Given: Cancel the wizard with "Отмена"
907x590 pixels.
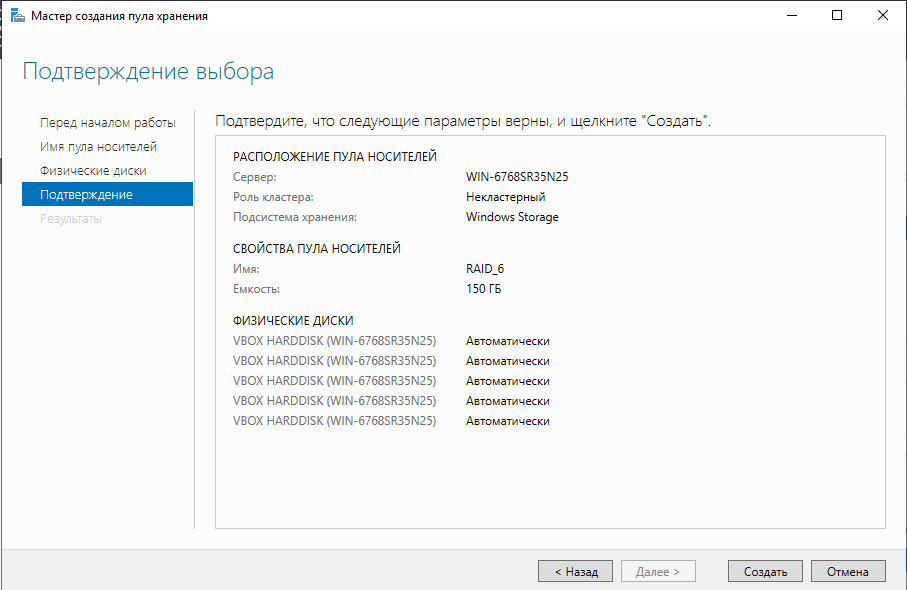Looking at the screenshot, I should 848,572.
